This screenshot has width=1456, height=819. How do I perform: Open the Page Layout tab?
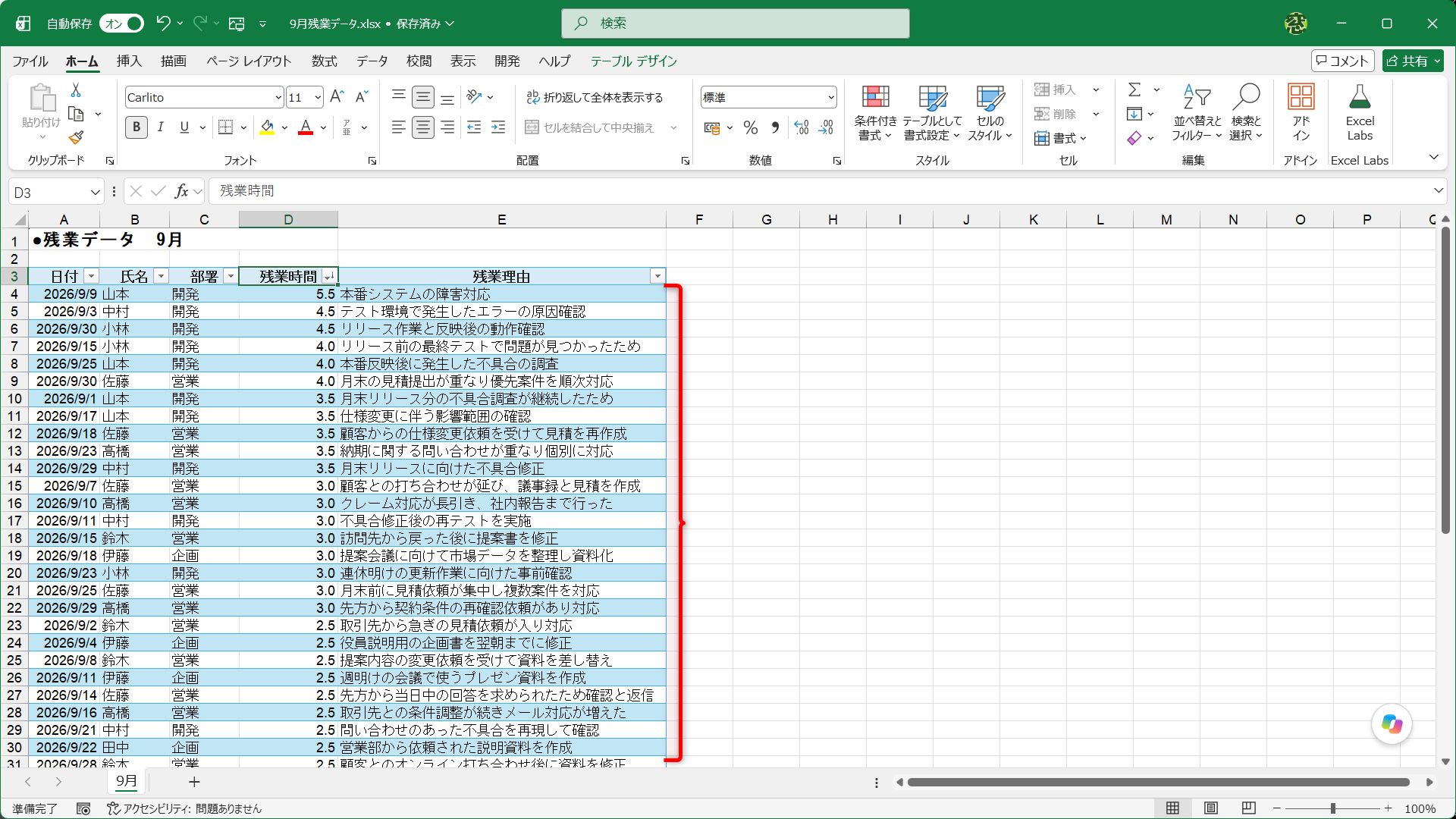point(249,61)
